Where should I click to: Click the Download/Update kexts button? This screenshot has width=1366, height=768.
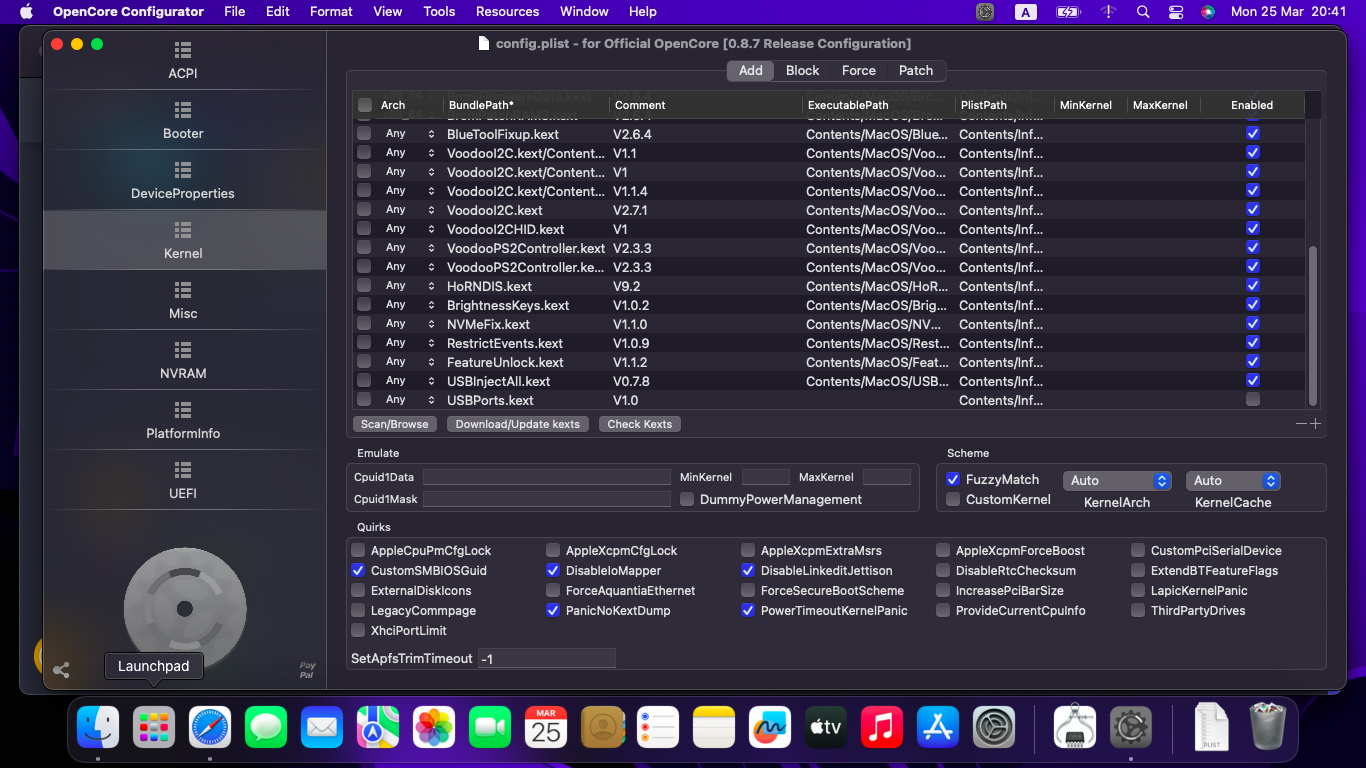(518, 424)
